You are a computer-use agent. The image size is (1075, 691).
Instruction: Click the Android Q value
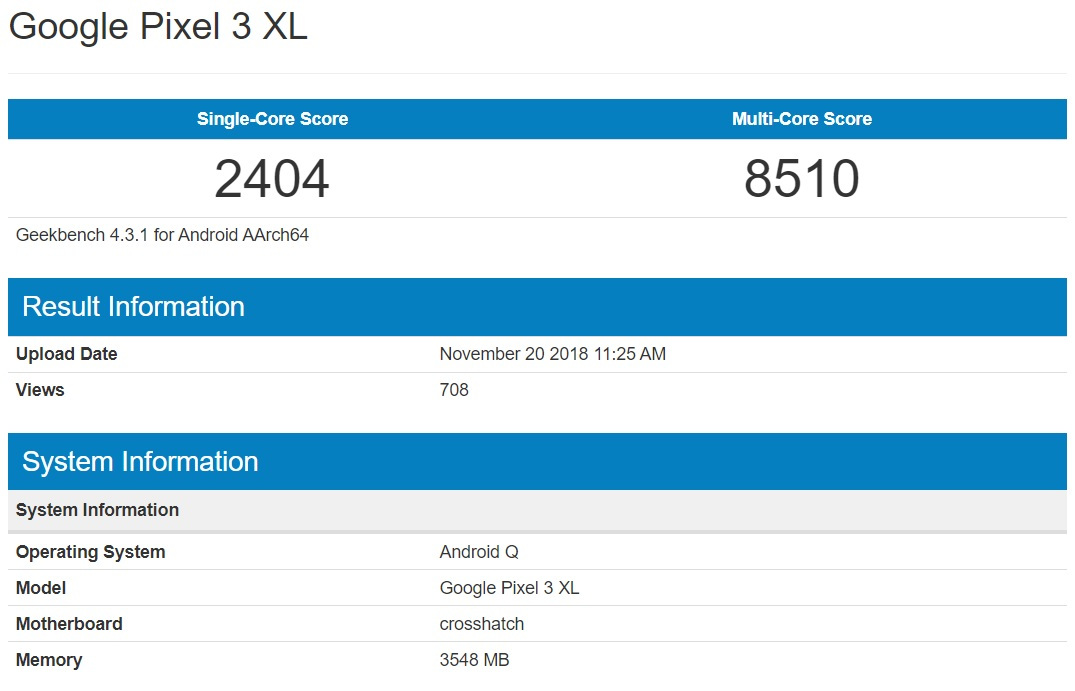tap(479, 552)
